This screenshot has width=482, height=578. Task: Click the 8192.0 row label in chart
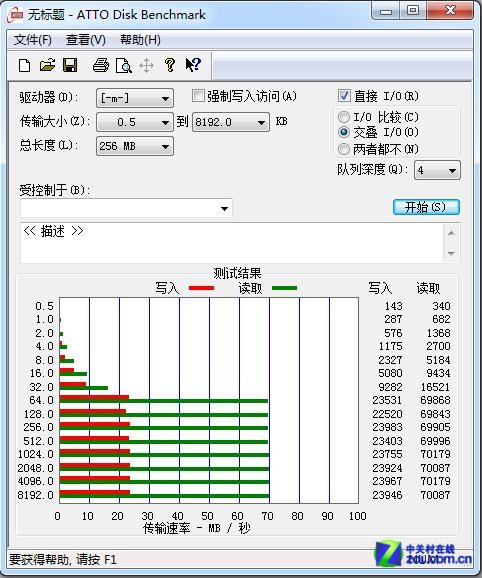pos(36,495)
